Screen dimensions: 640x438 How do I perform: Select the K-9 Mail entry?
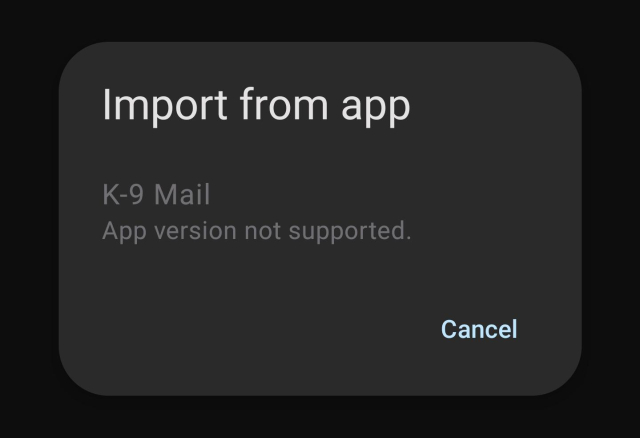coord(320,212)
